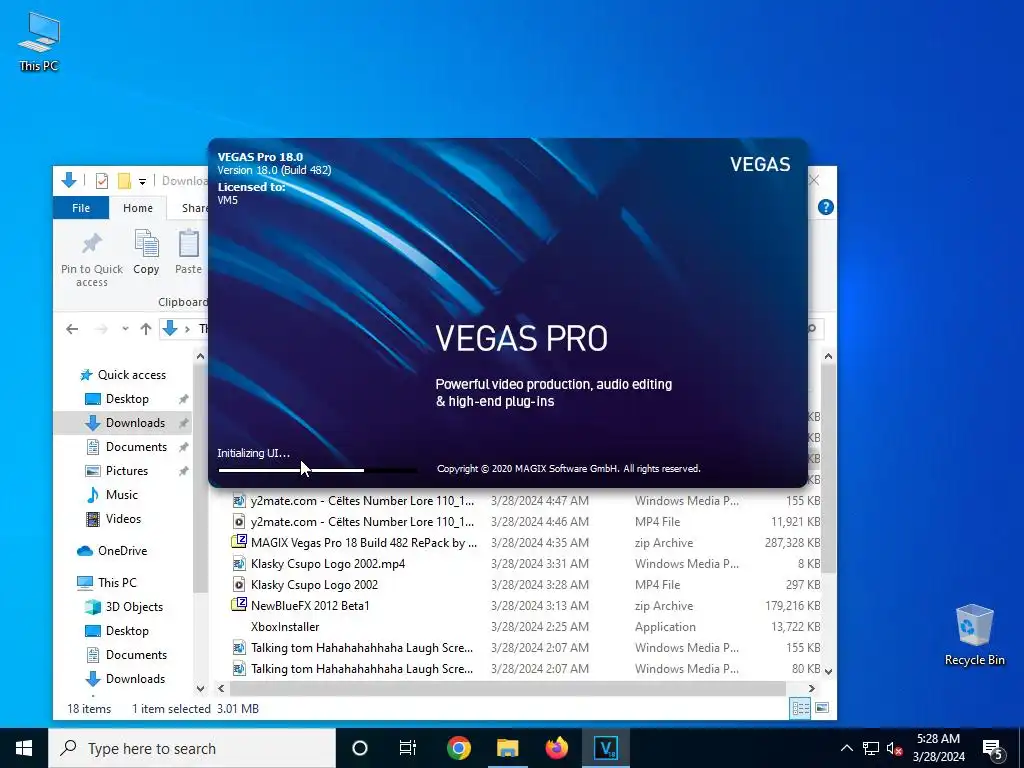Screen dimensions: 1024x768
Task: Open recent locations dropdown arrow
Action: [125, 329]
